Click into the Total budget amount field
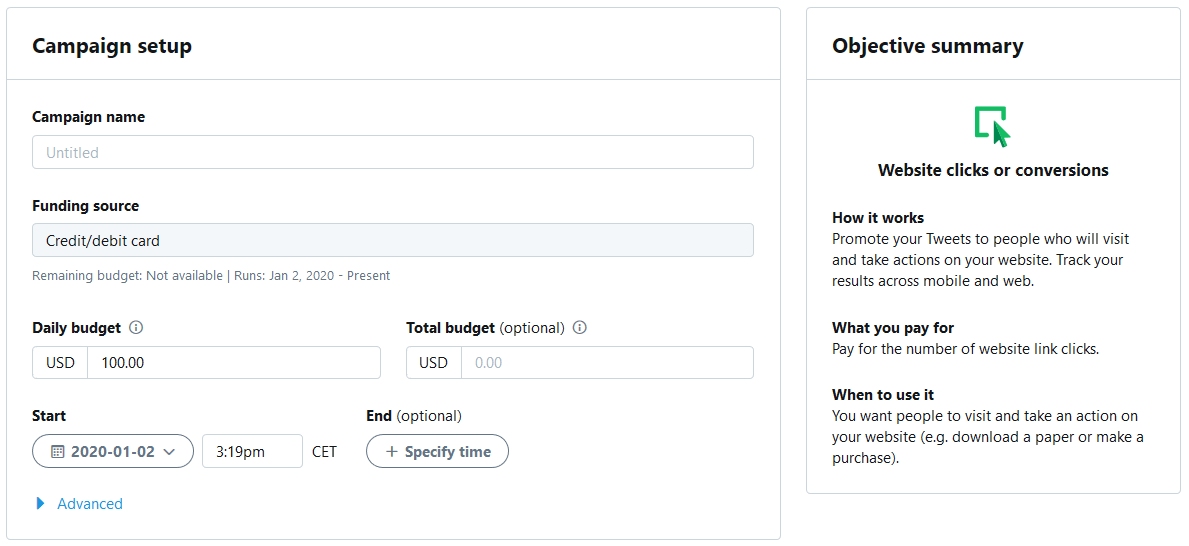Viewport: 1189px width, 546px height. (x=606, y=363)
